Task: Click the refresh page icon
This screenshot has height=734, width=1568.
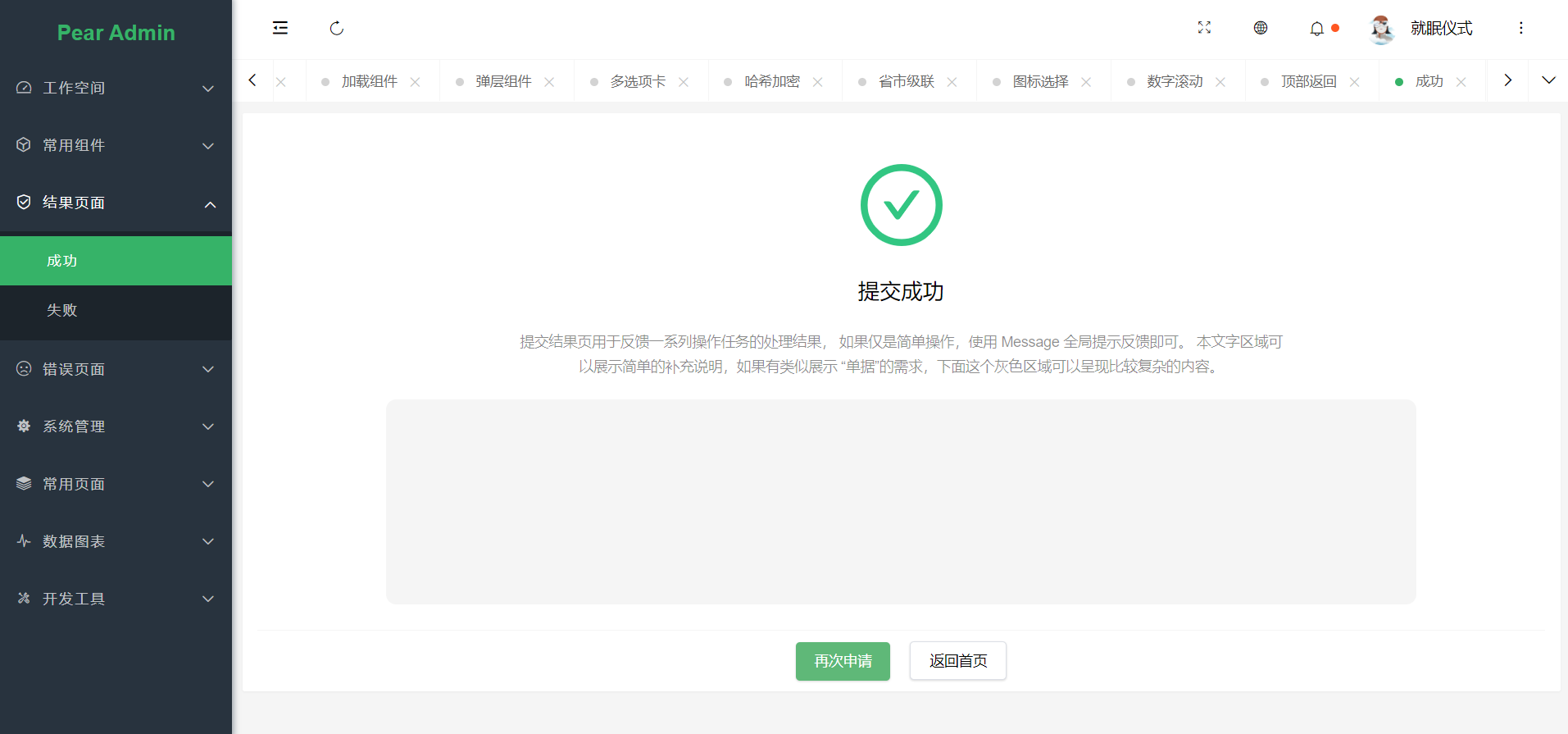Action: click(337, 29)
